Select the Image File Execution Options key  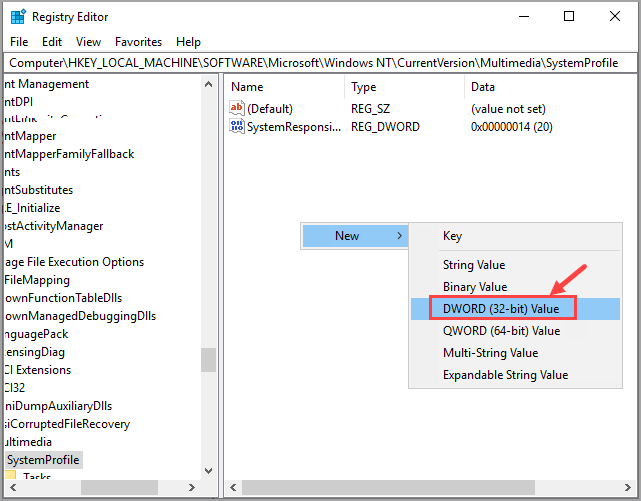coord(74,262)
